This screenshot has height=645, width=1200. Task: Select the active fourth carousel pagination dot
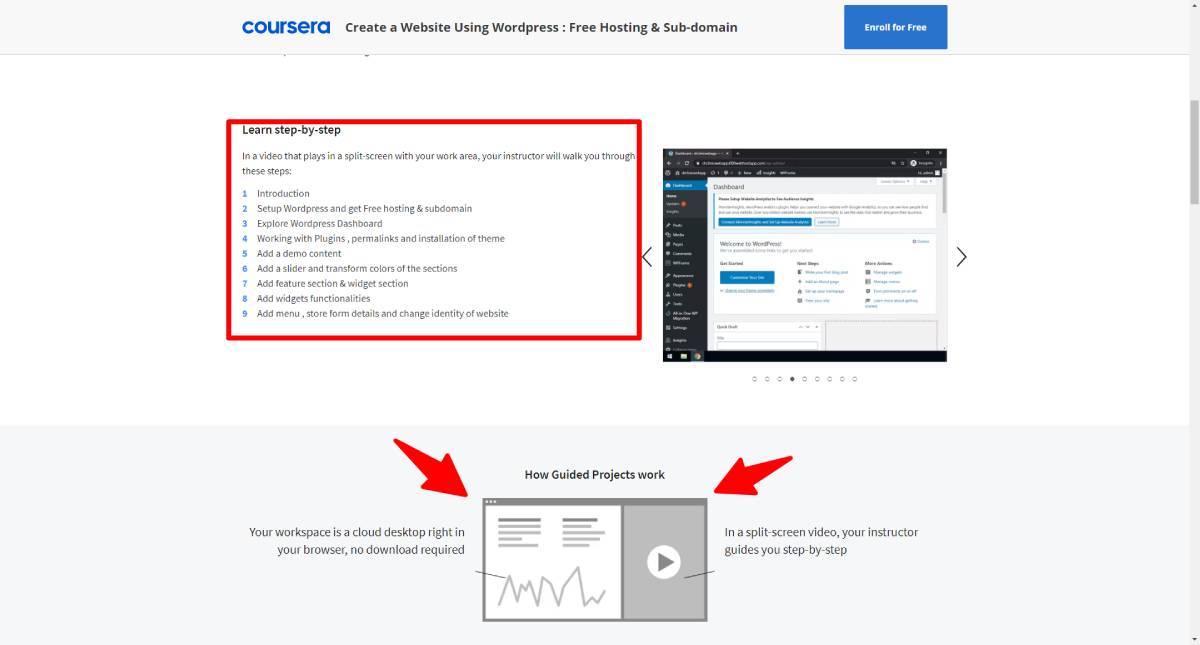coord(792,379)
